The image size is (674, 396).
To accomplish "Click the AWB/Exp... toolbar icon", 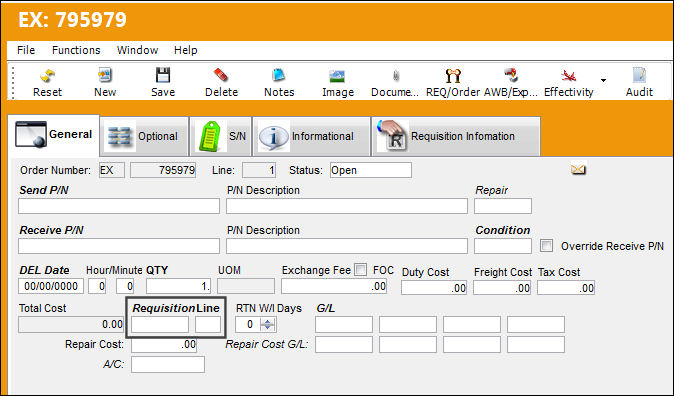I will coord(511,83).
